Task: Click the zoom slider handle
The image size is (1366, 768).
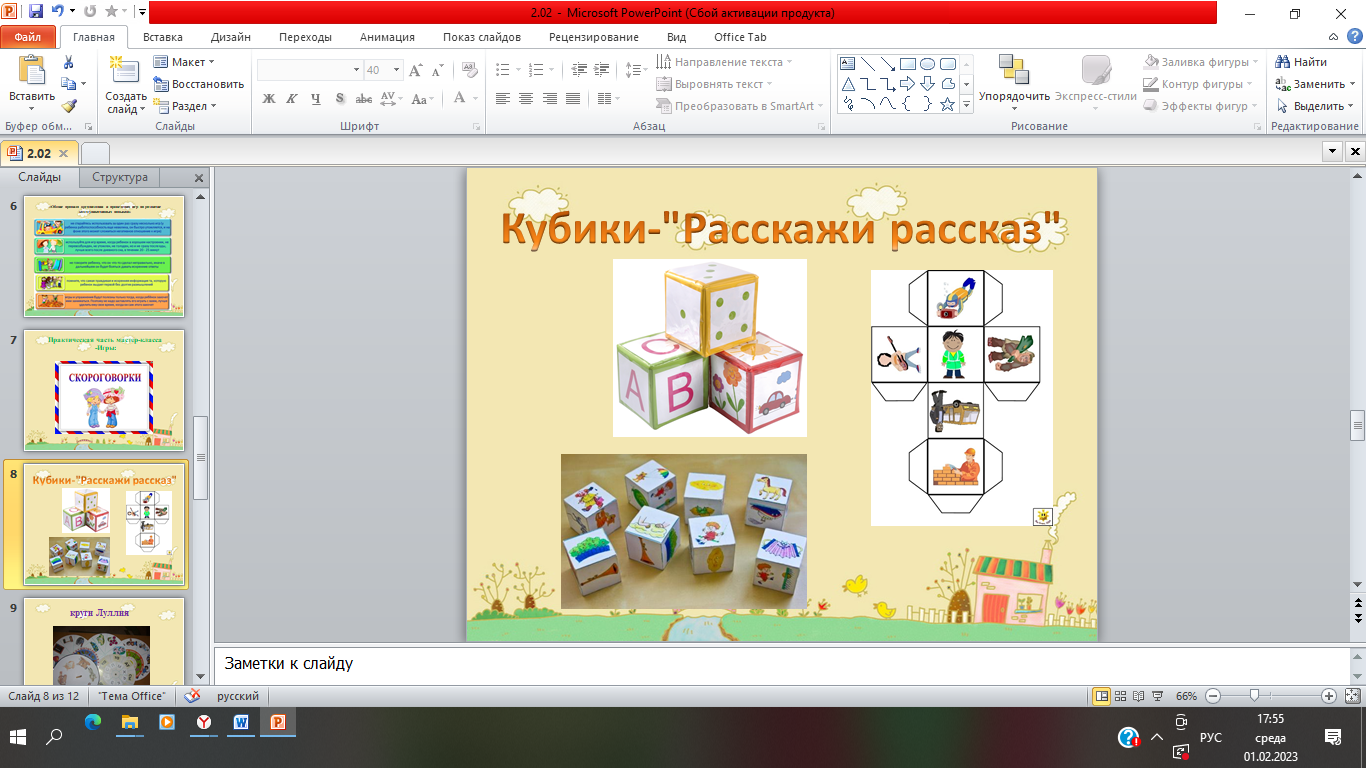Action: (1254, 696)
